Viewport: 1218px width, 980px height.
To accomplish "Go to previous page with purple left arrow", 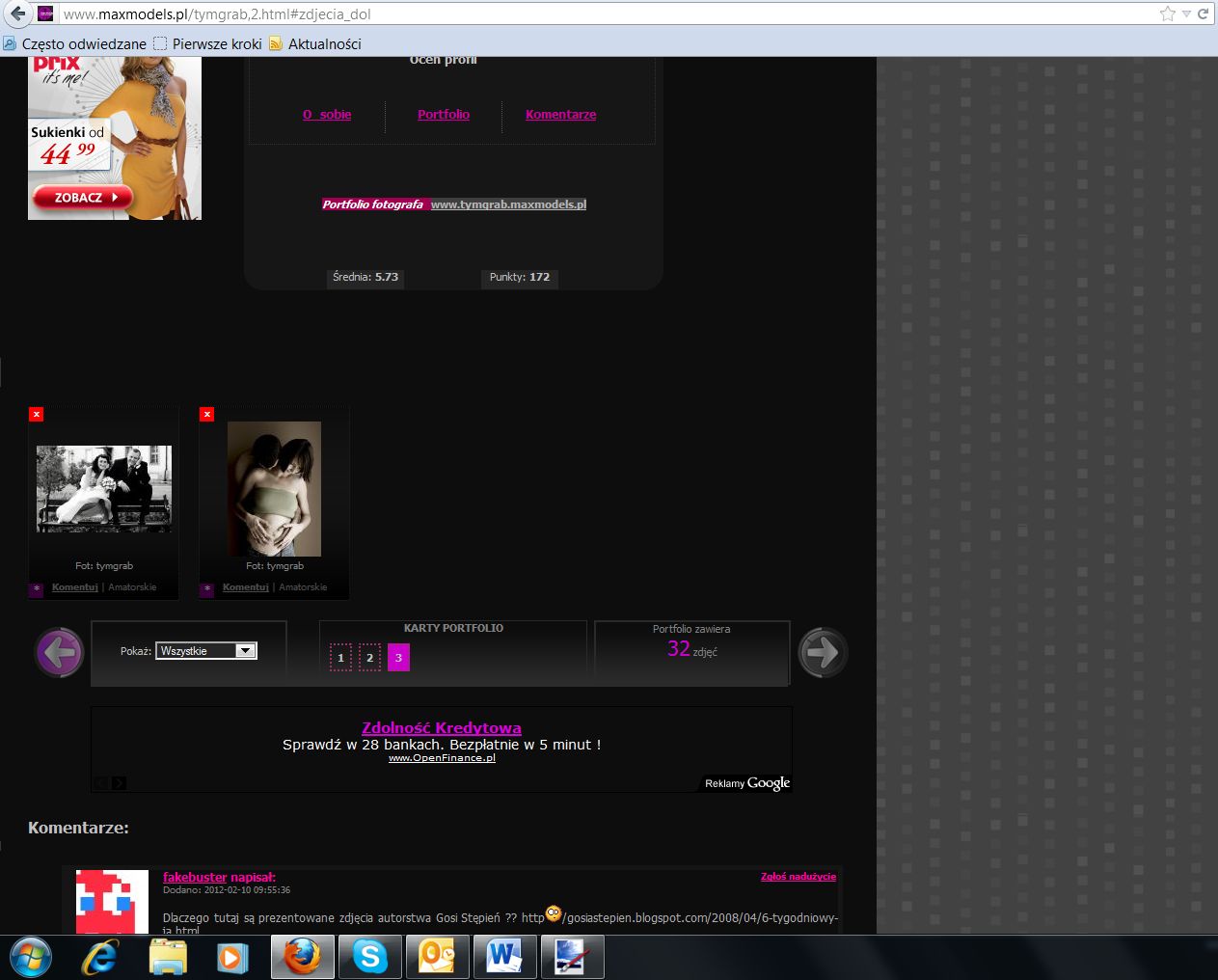I will tap(60, 653).
